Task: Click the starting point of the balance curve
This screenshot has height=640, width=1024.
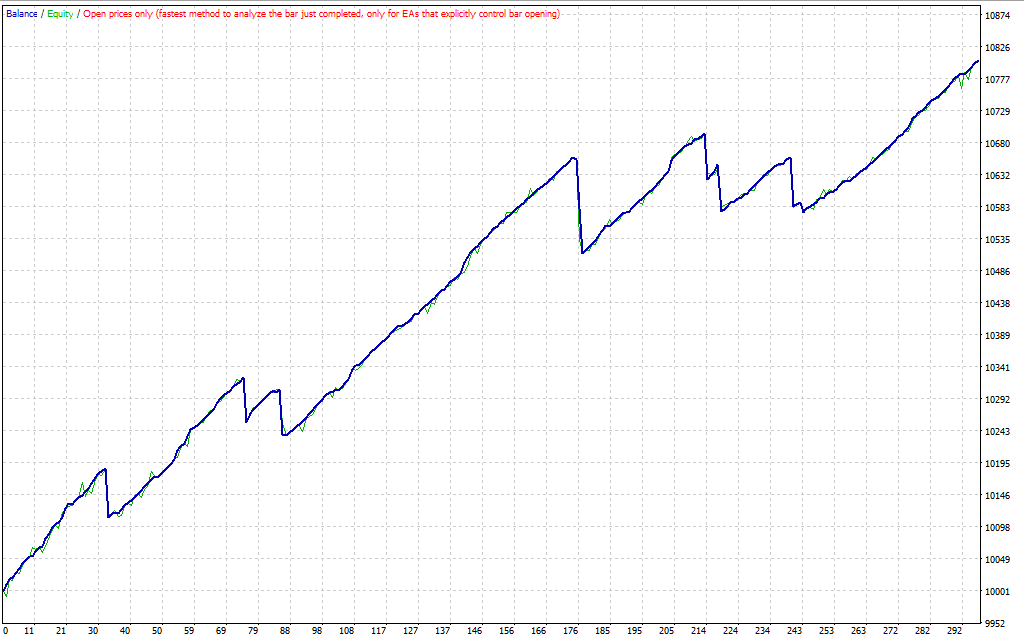Action: coord(5,592)
